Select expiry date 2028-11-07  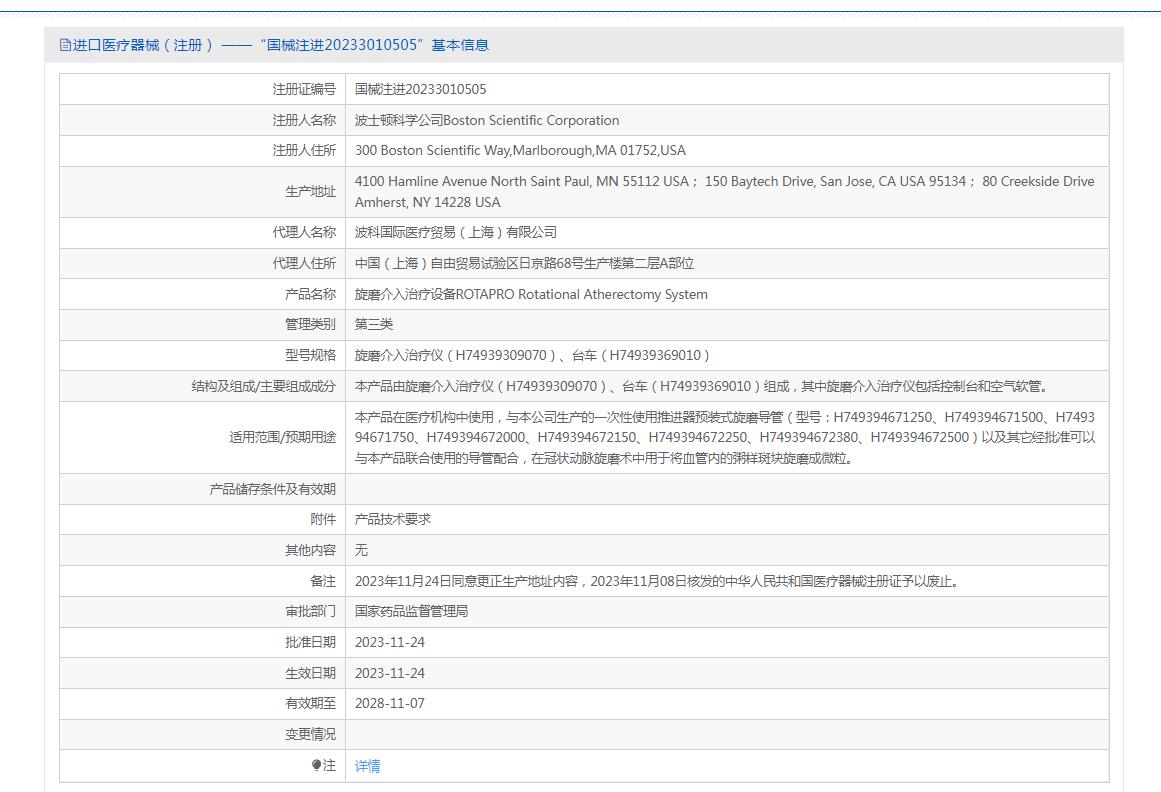click(389, 703)
